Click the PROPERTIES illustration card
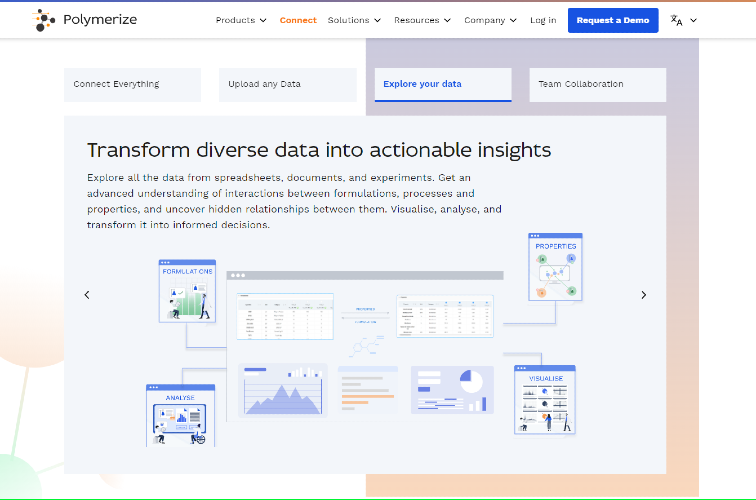 555,267
